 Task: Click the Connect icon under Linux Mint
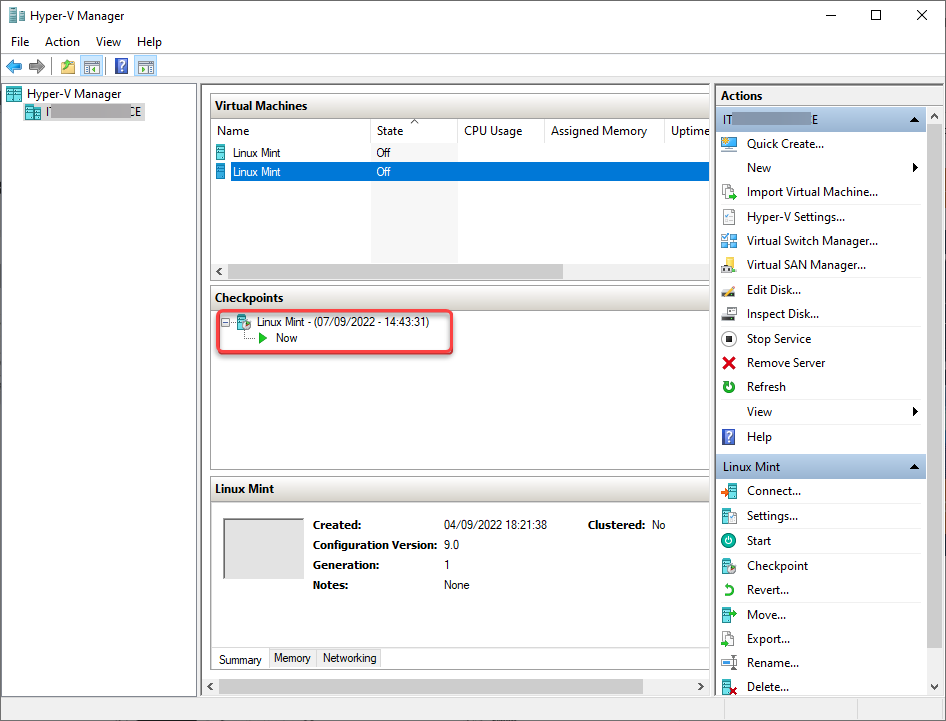729,491
